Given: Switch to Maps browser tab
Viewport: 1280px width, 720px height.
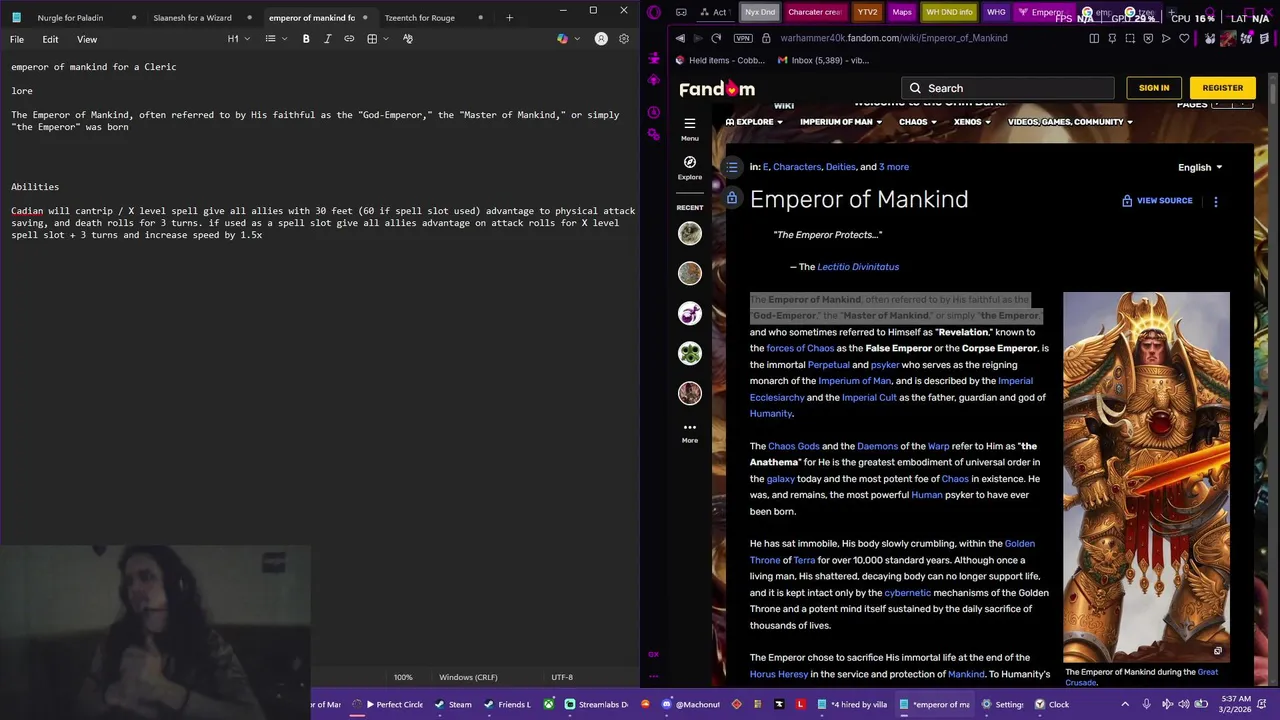Looking at the screenshot, I should point(902,12).
